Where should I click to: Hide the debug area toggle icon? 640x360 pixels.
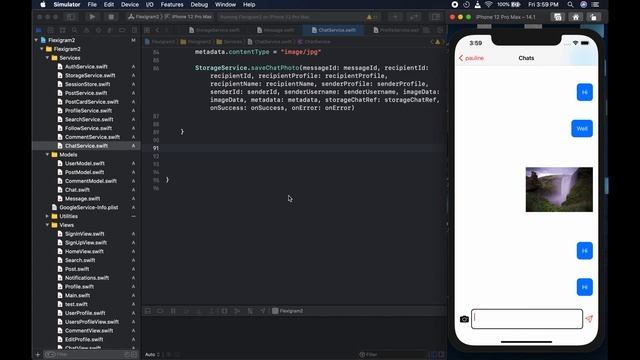(148, 311)
